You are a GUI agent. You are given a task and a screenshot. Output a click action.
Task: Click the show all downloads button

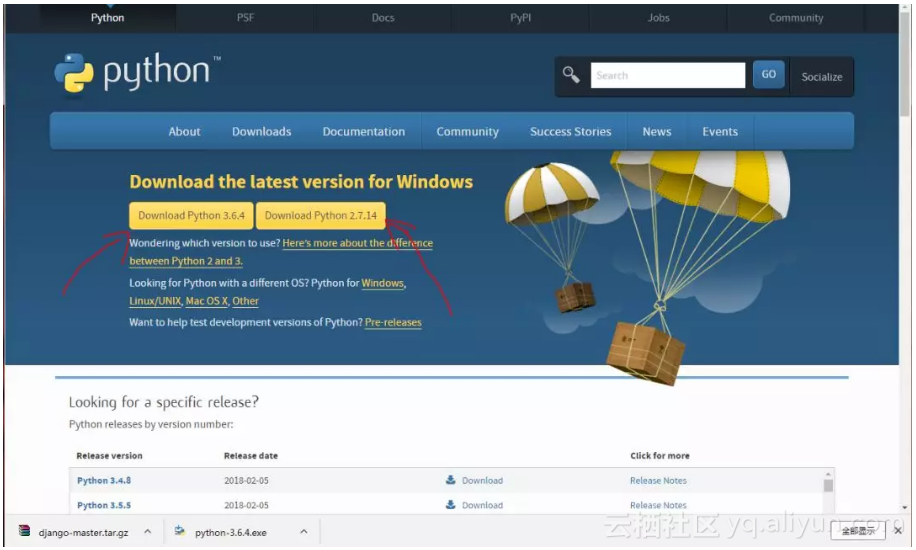(x=858, y=531)
